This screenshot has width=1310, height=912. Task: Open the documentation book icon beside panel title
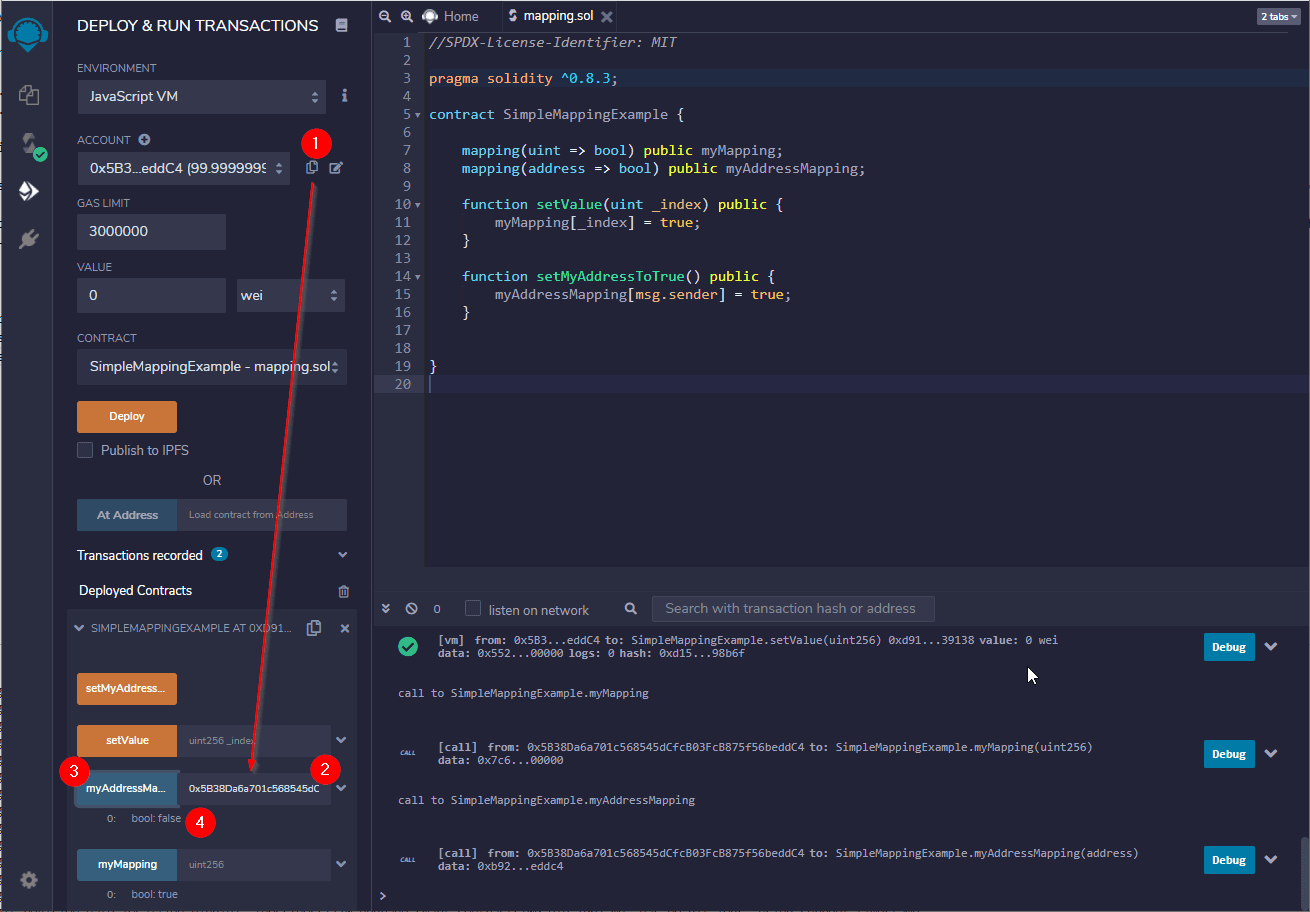point(342,26)
